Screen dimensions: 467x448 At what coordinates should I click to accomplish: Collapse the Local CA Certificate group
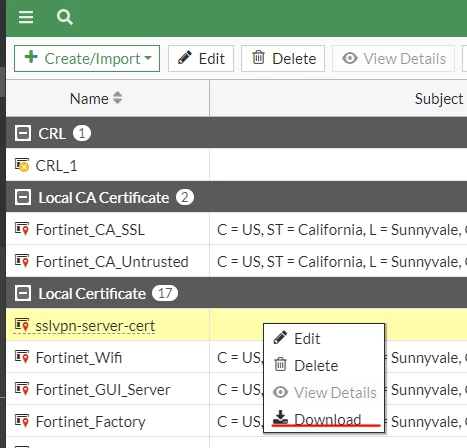(23, 197)
